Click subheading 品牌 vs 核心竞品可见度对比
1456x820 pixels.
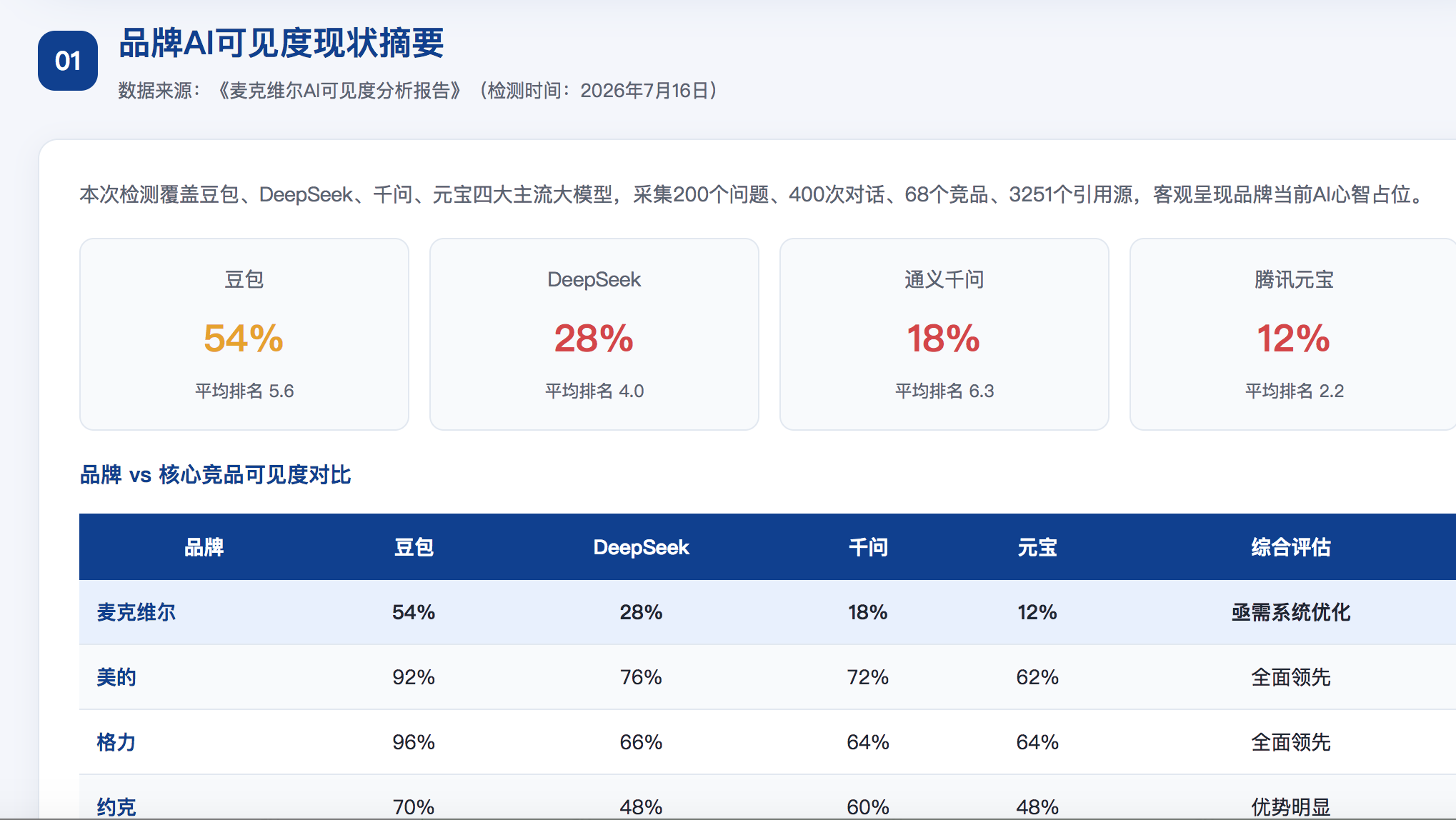(x=215, y=475)
